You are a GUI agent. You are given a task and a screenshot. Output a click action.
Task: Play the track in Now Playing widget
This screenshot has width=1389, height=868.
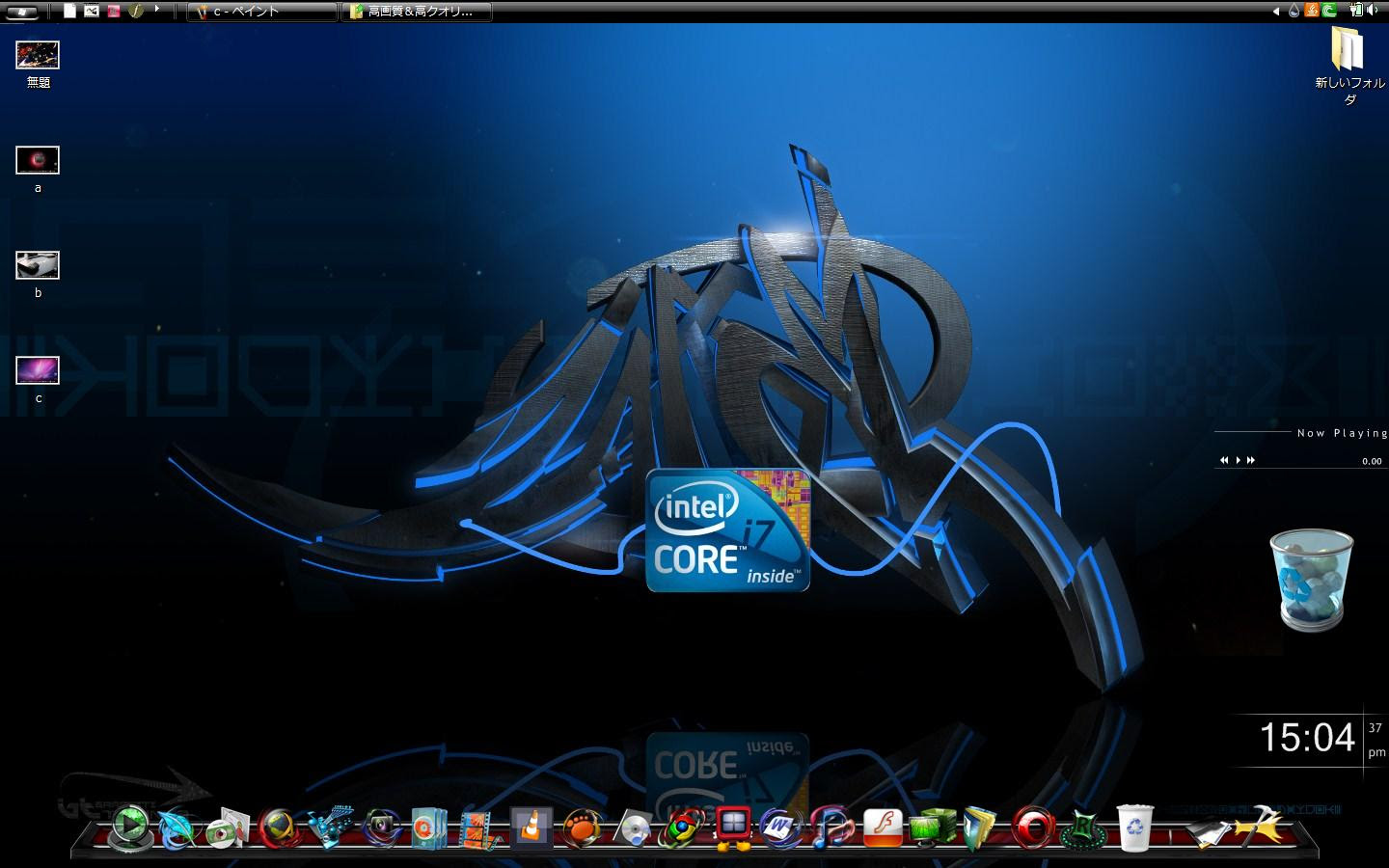tap(1238, 460)
